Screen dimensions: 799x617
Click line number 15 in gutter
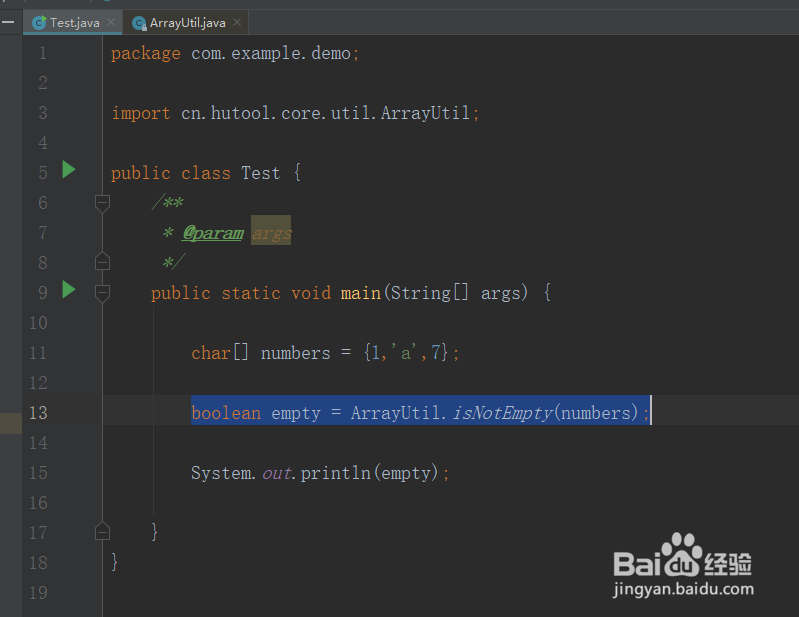pos(38,472)
